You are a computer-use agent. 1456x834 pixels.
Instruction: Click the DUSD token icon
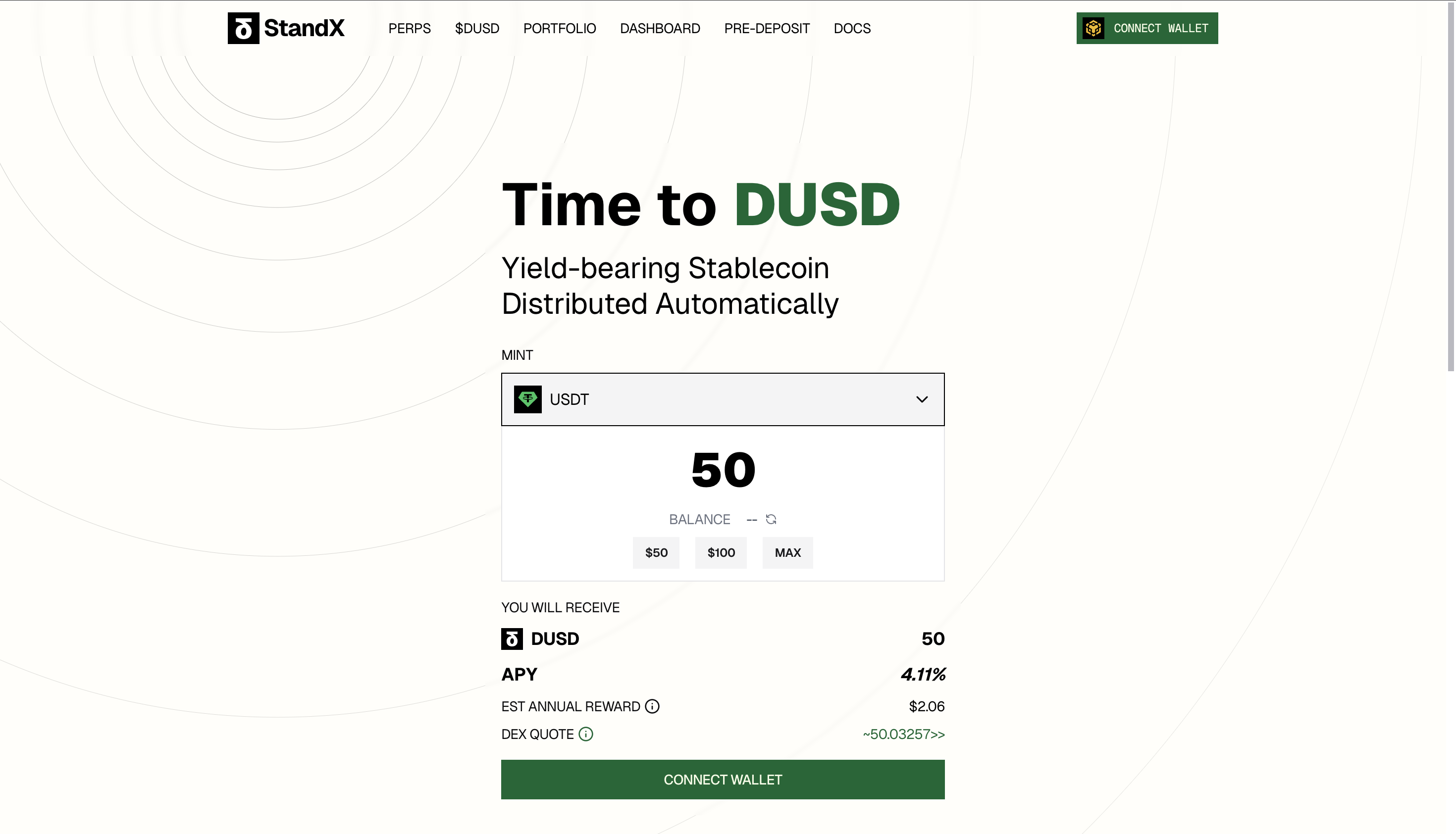click(x=512, y=638)
